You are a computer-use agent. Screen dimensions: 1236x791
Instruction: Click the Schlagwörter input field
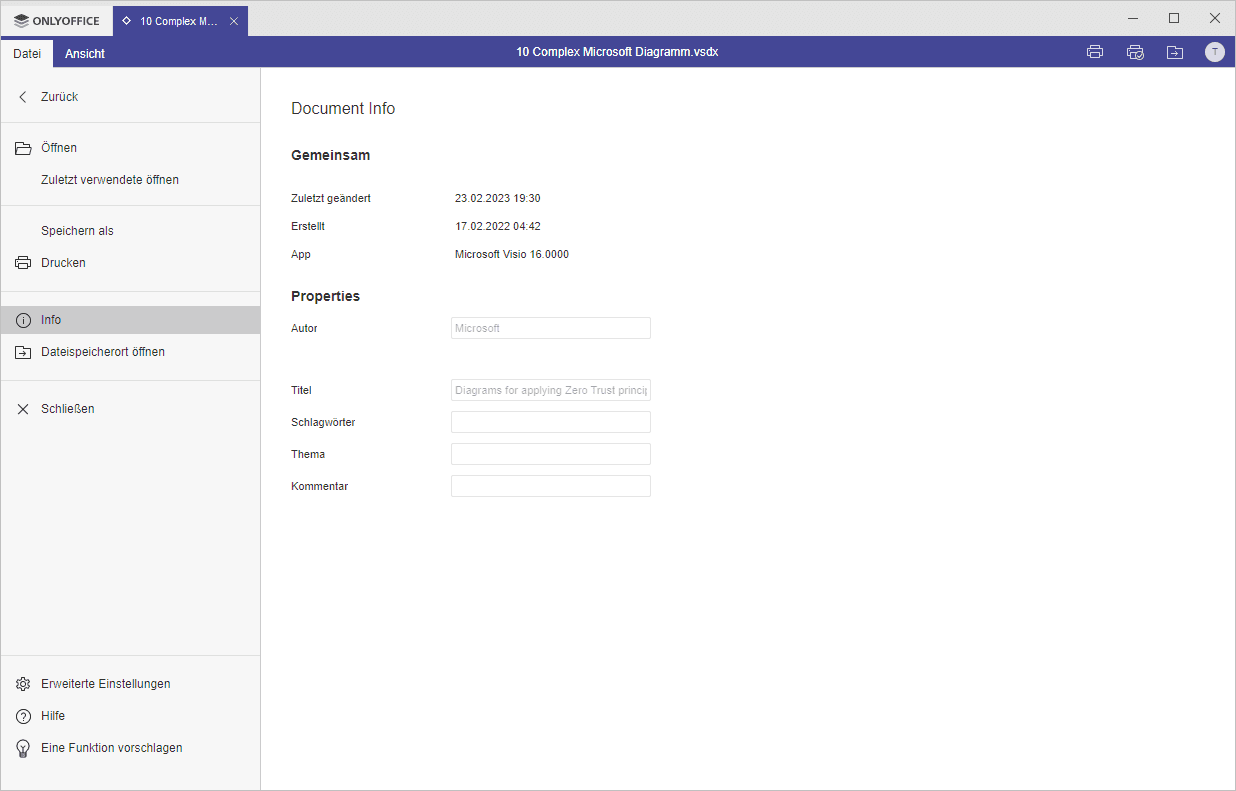[551, 422]
